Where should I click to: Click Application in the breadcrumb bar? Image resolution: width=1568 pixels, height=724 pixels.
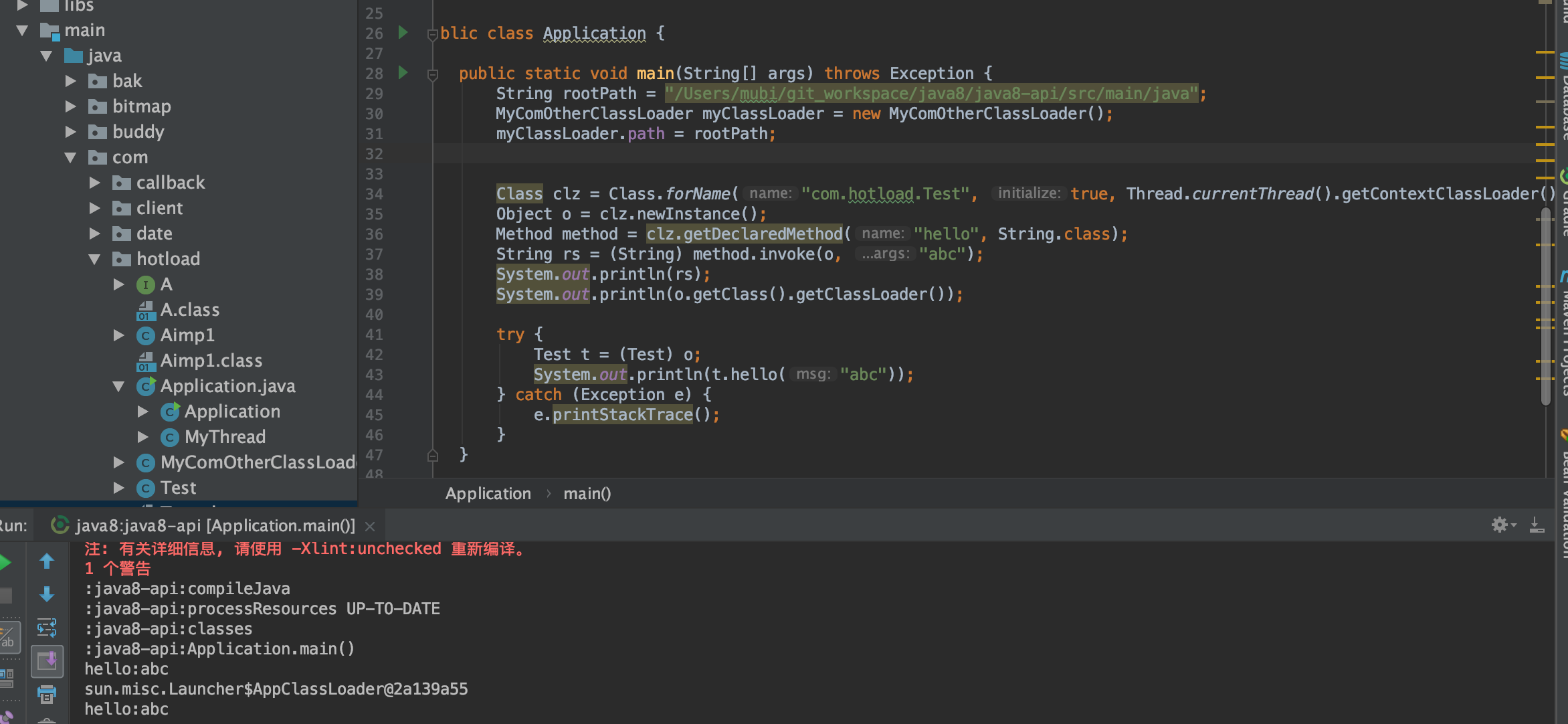488,493
